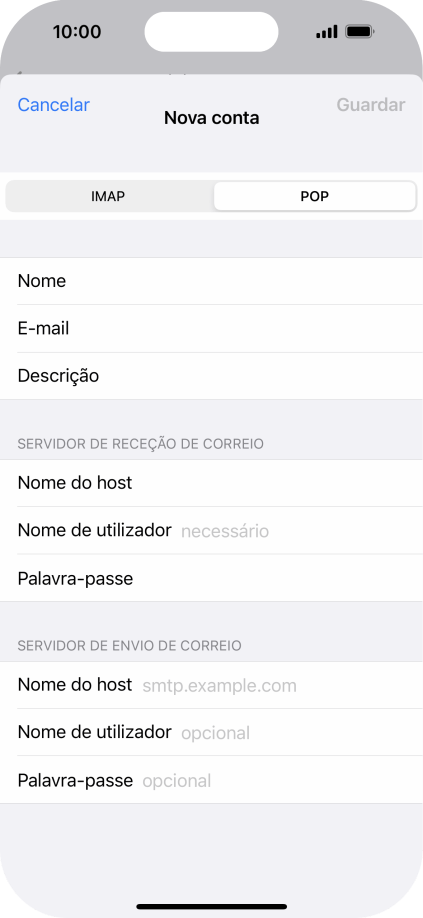Tap the Servidor de receção de correio header
423x918 pixels.
(140, 444)
